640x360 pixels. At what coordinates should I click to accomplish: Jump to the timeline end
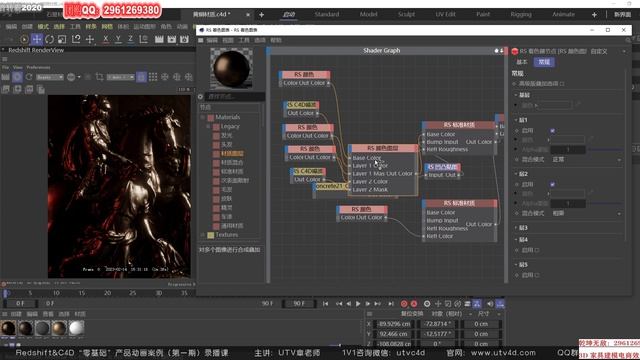click(x=391, y=304)
